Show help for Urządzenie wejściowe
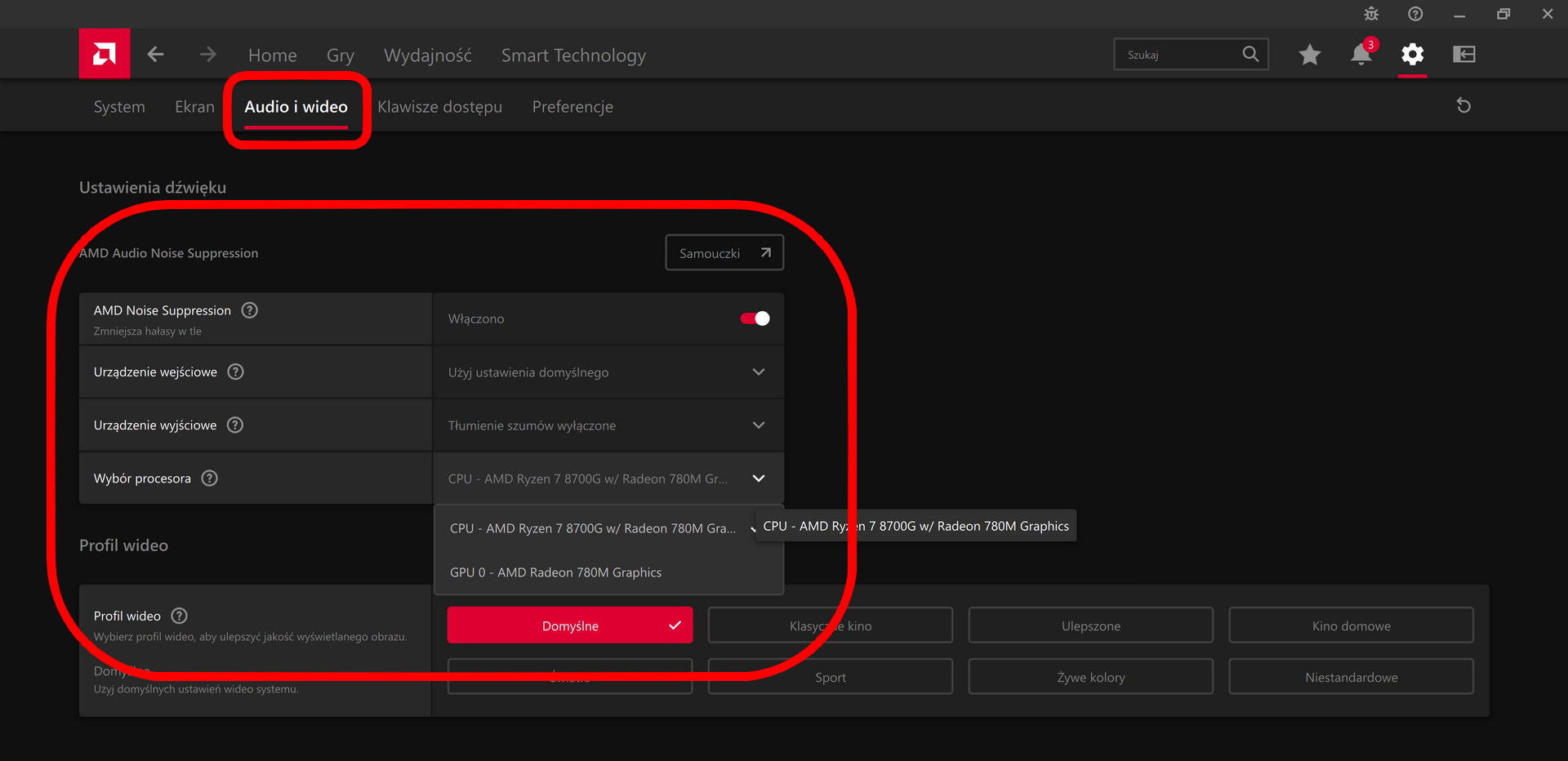The image size is (1568, 761). [236, 372]
